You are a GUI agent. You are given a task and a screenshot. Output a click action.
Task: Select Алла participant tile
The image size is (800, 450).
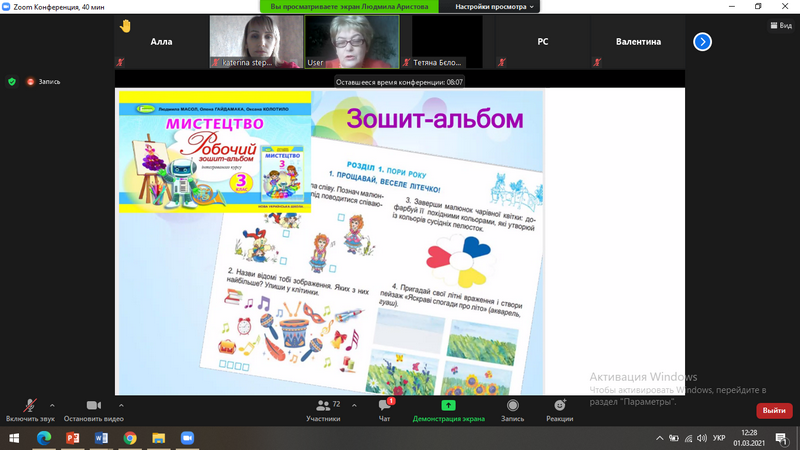coord(161,42)
